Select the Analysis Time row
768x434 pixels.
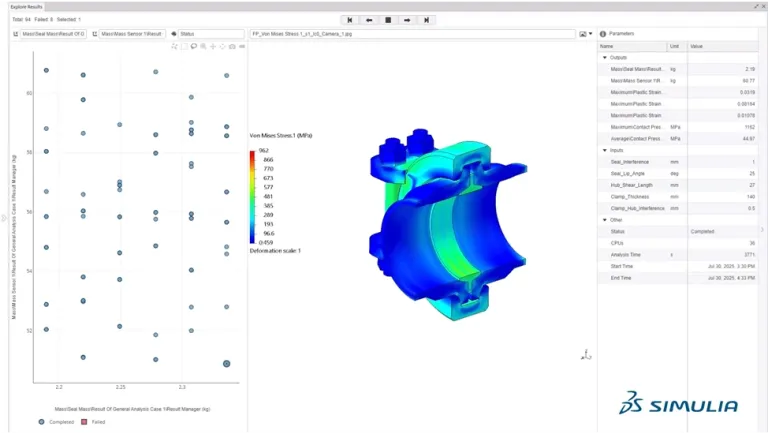pos(678,255)
